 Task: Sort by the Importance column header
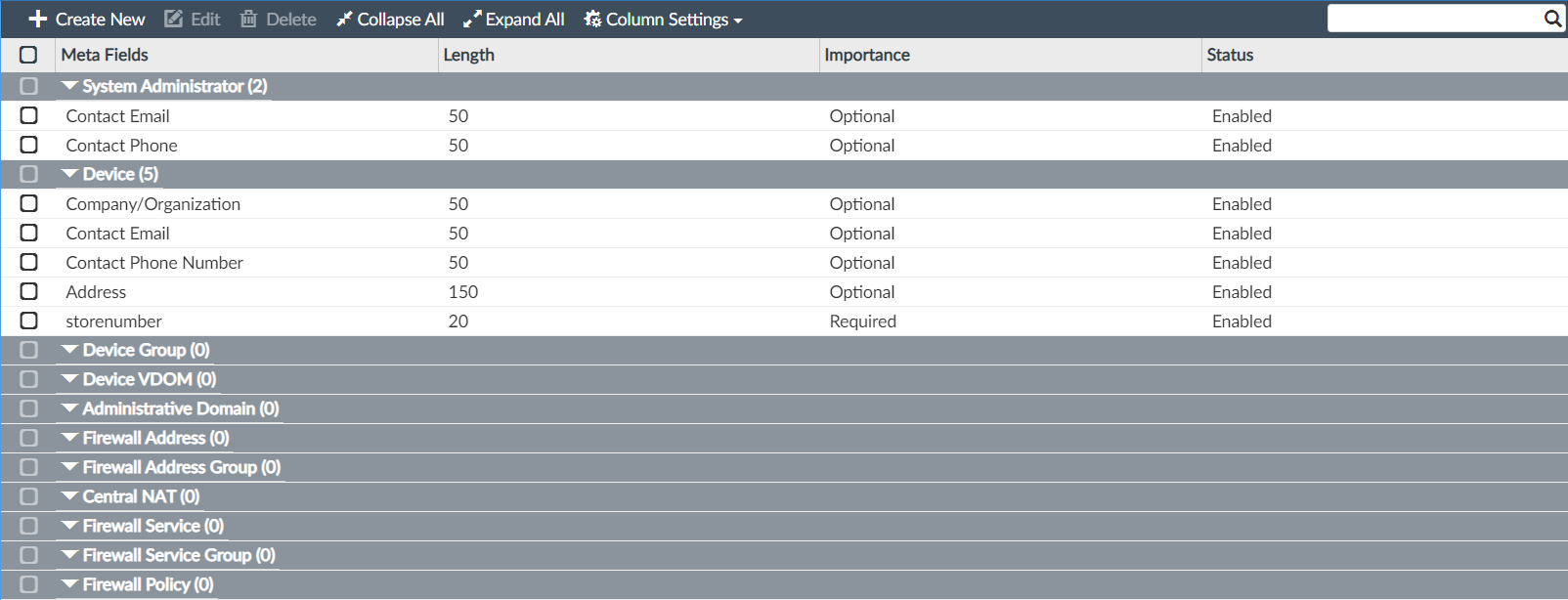867,55
